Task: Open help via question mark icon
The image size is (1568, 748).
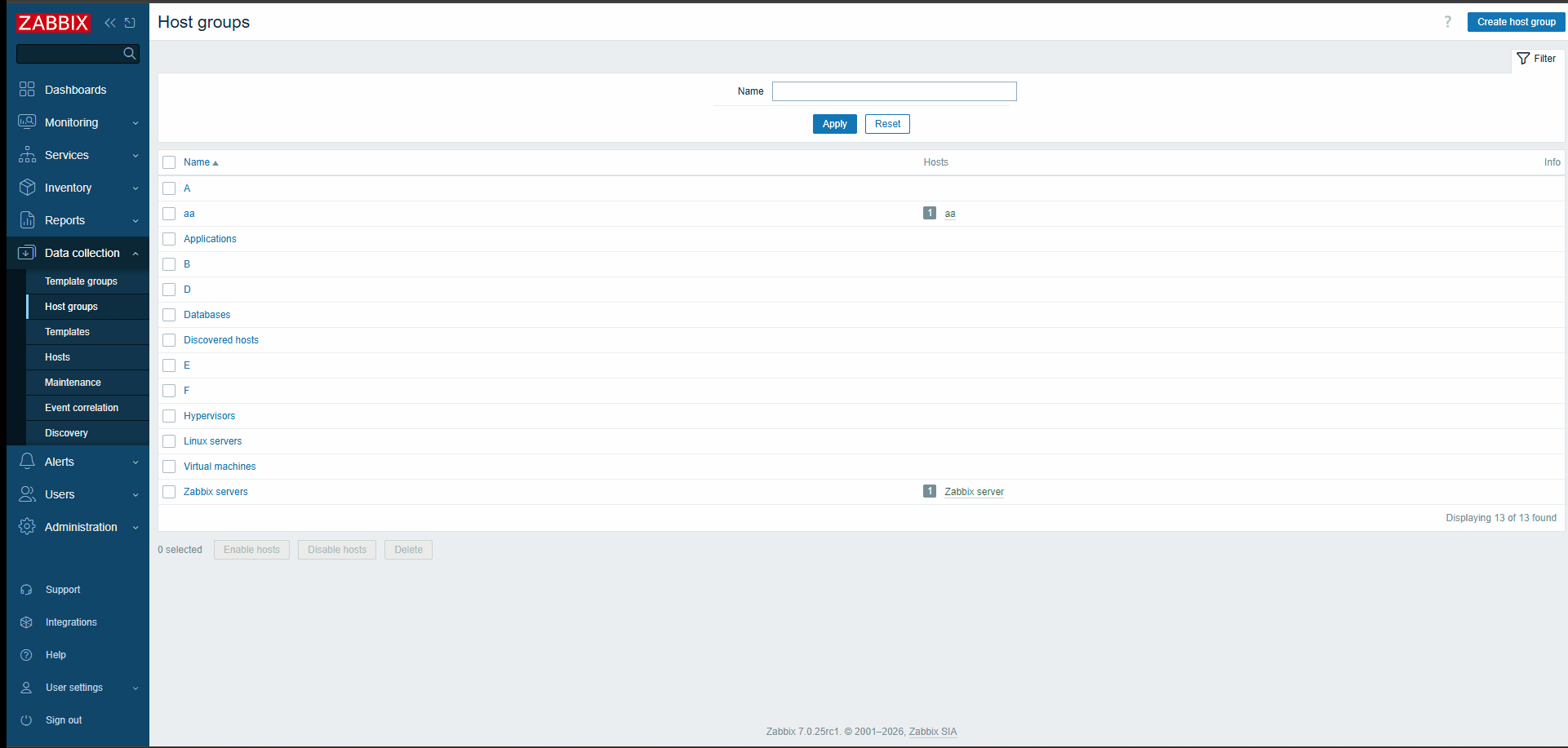Action: pos(1447,22)
